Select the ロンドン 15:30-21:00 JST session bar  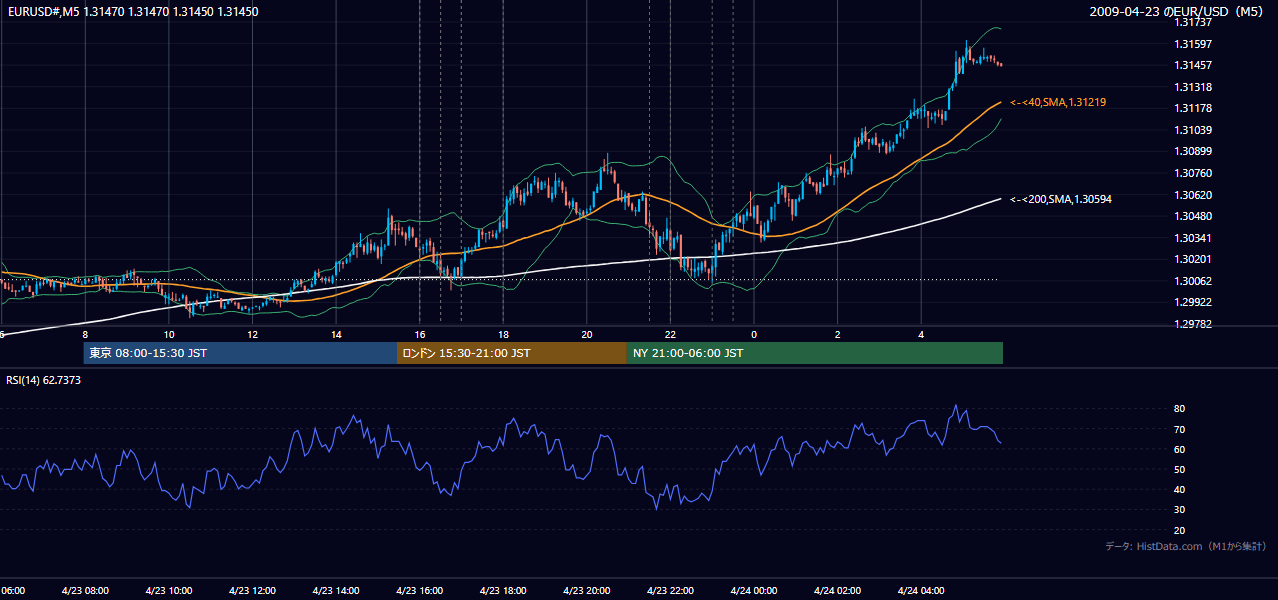(512, 353)
